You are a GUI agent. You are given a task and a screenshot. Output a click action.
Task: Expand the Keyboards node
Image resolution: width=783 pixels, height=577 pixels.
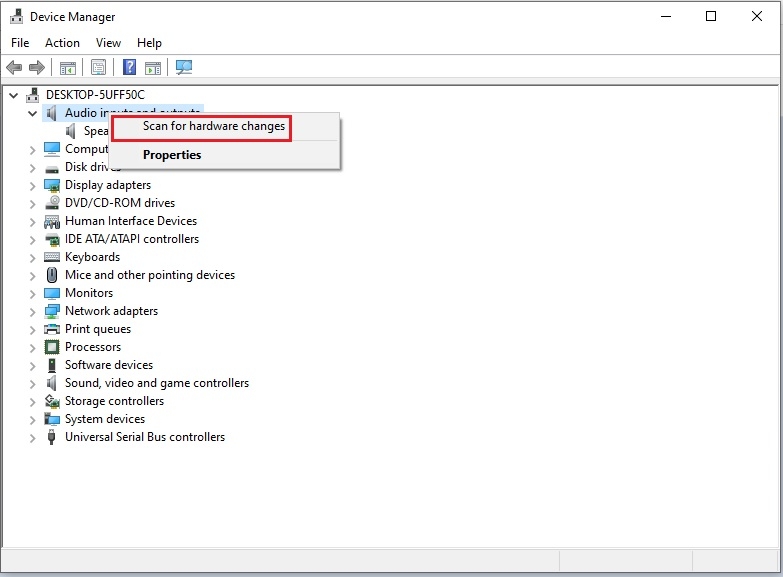click(x=32, y=258)
